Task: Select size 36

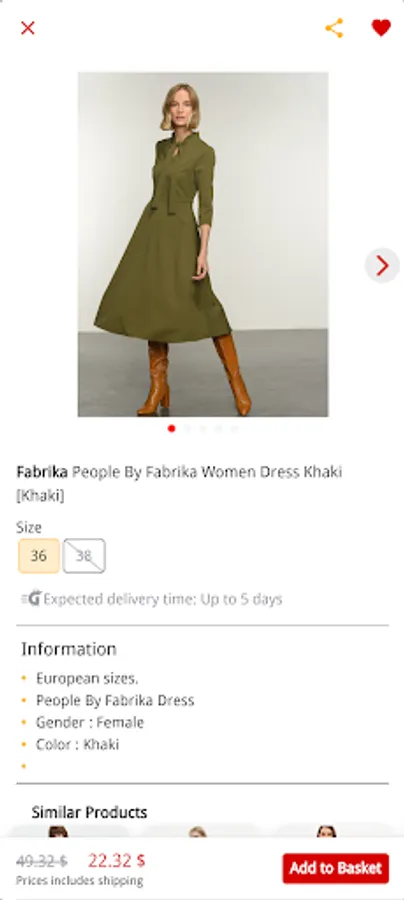Action: coord(39,556)
